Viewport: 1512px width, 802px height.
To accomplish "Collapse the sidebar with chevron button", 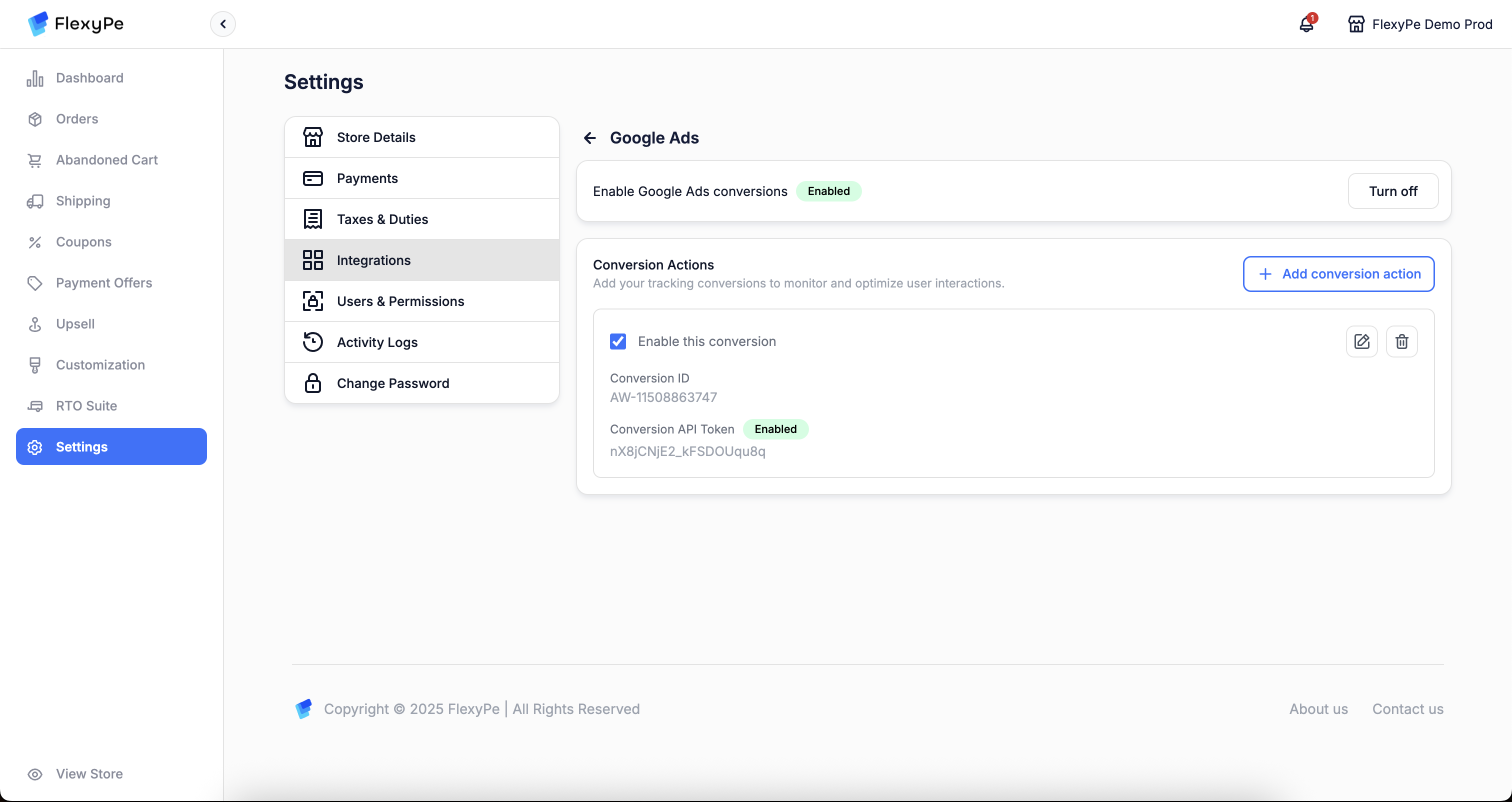I will pyautogui.click(x=222, y=24).
